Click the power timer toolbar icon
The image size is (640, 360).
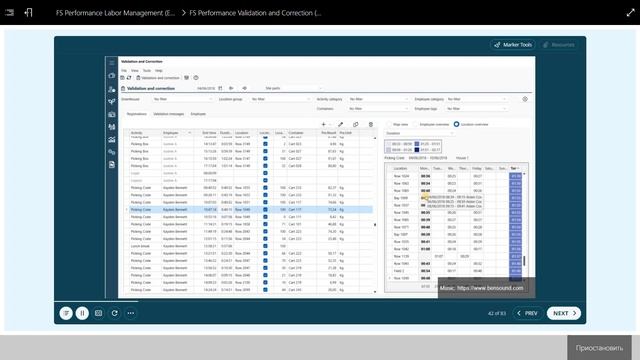(x=196, y=78)
